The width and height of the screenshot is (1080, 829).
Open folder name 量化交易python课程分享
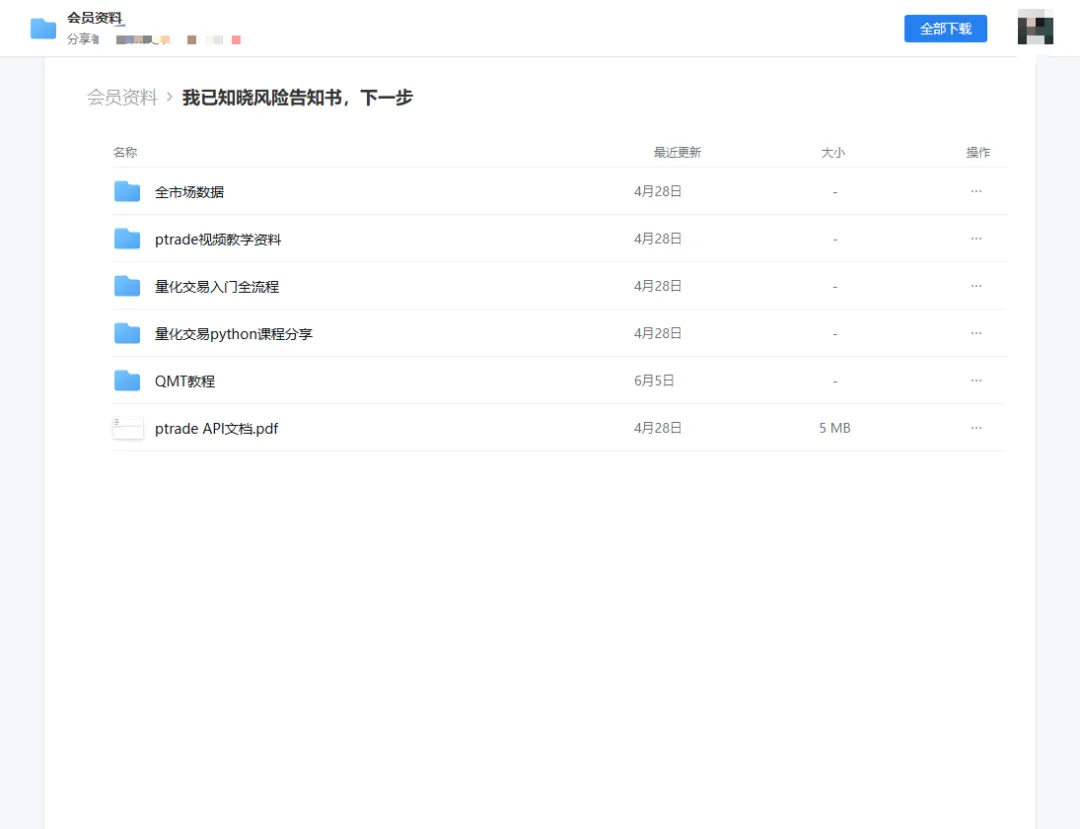pos(233,334)
